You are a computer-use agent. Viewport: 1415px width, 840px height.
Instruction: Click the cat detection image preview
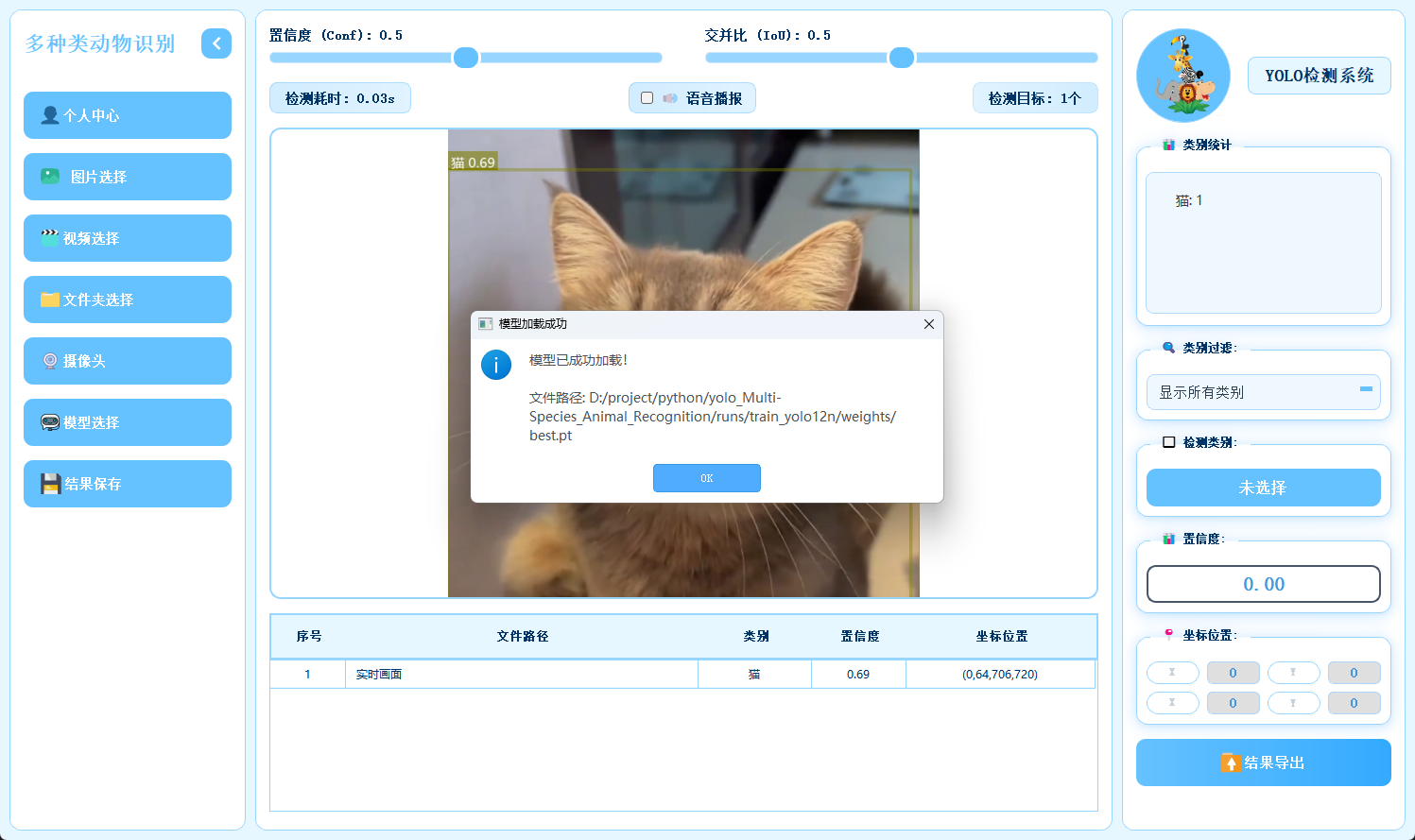pyautogui.click(x=683, y=363)
